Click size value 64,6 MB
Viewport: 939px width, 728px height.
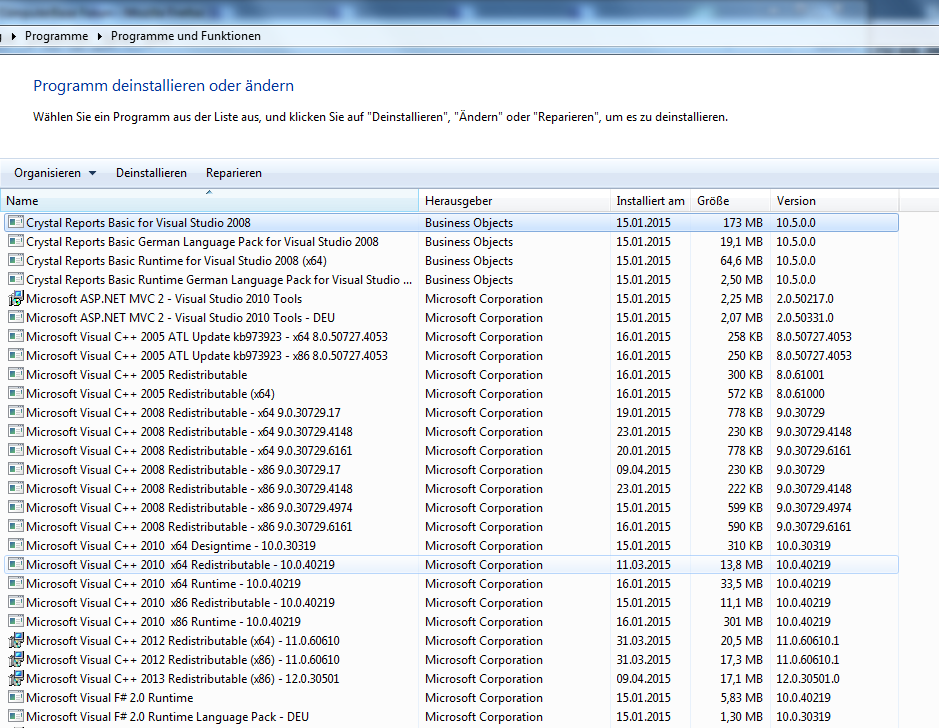click(741, 261)
